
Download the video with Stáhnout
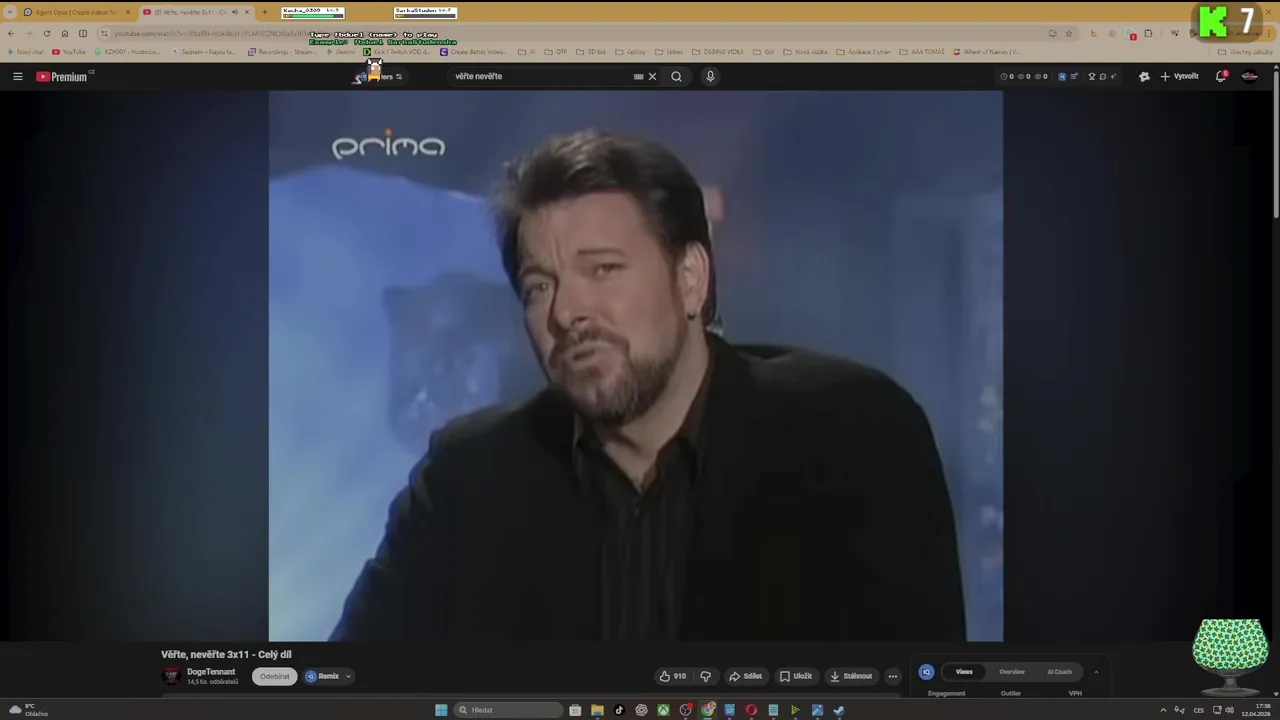pos(851,676)
